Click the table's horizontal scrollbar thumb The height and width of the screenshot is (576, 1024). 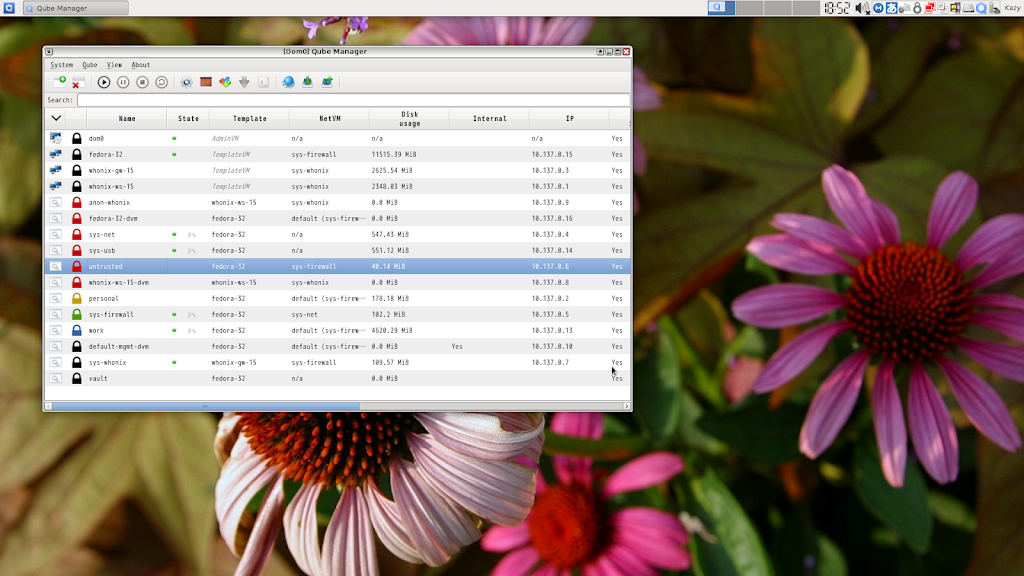[x=206, y=406]
